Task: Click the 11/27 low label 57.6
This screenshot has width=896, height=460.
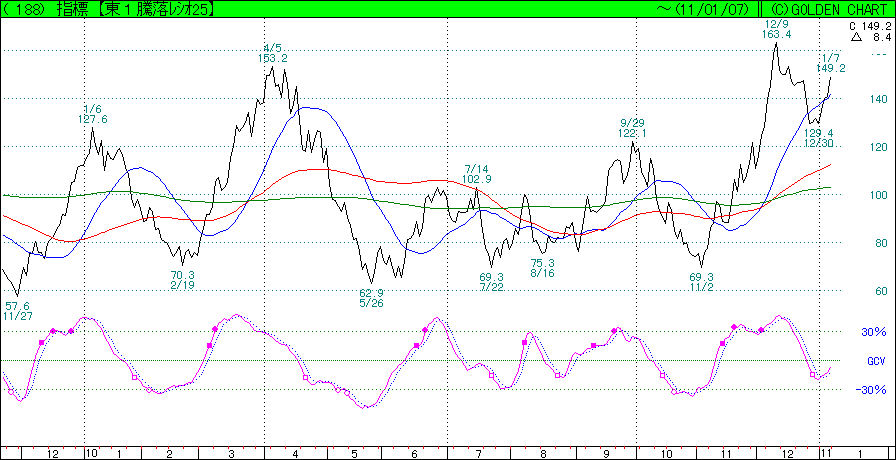Action: coord(18,306)
